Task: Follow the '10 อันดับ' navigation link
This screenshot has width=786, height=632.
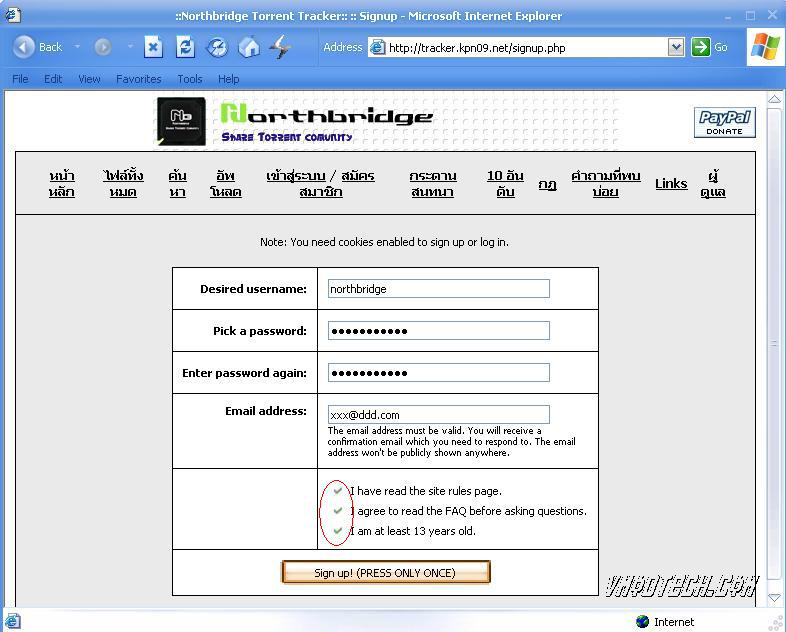Action: 505,183
